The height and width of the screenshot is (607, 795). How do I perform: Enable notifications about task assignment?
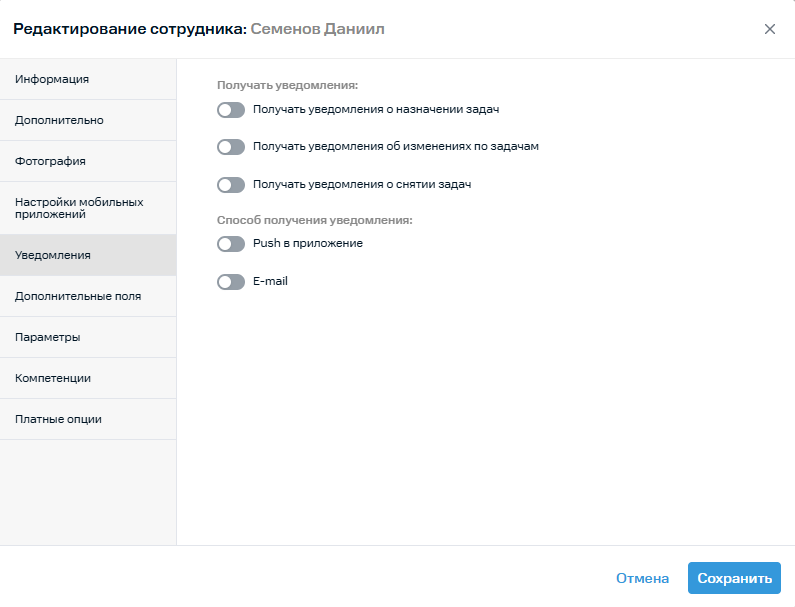pos(231,110)
